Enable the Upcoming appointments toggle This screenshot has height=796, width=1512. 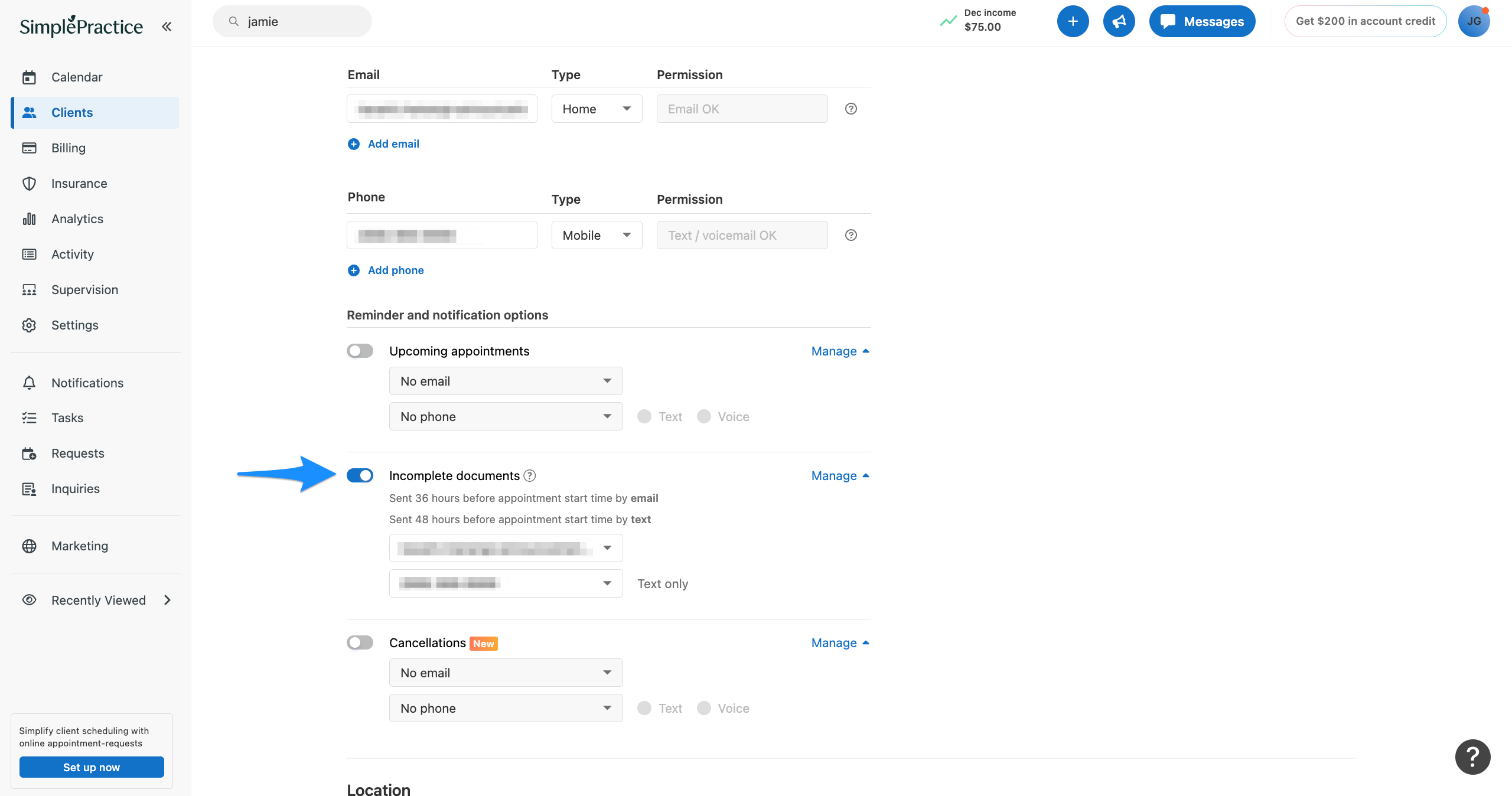coord(360,351)
